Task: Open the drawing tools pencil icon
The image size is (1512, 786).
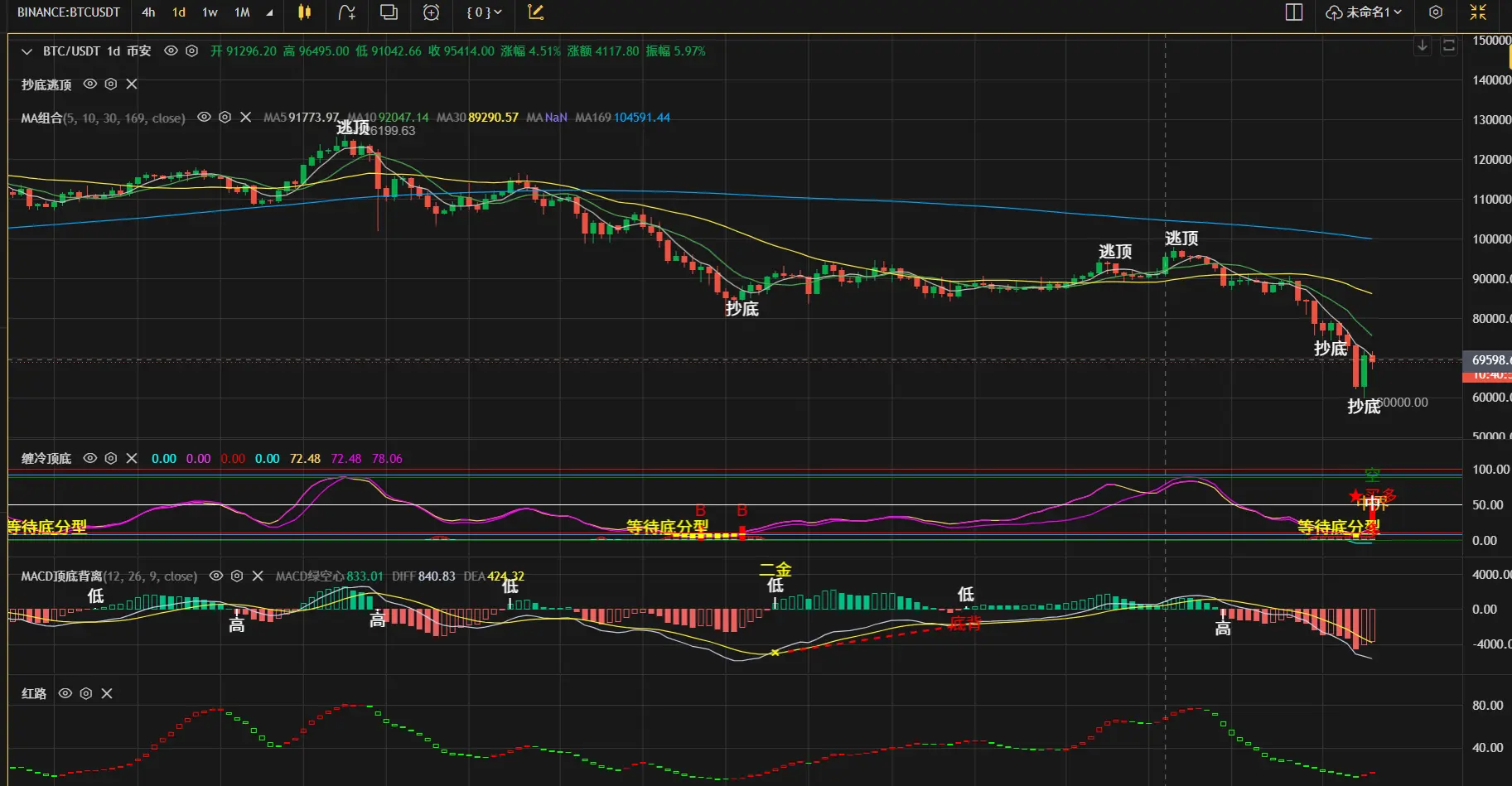Action: [x=536, y=12]
